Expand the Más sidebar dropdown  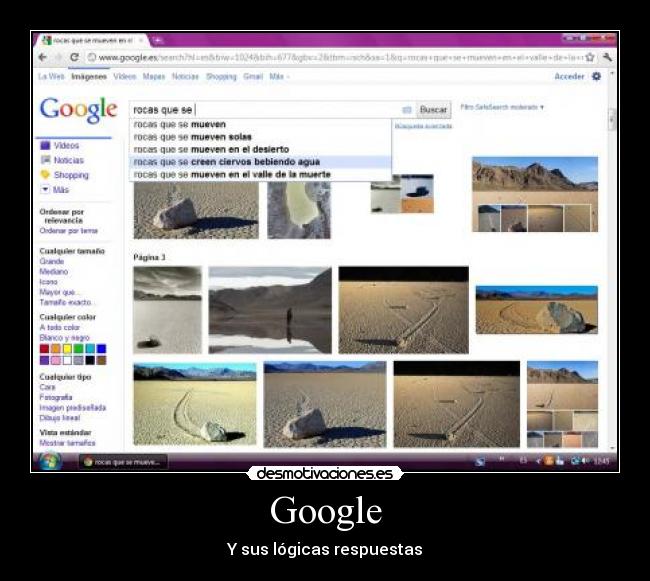(x=45, y=189)
